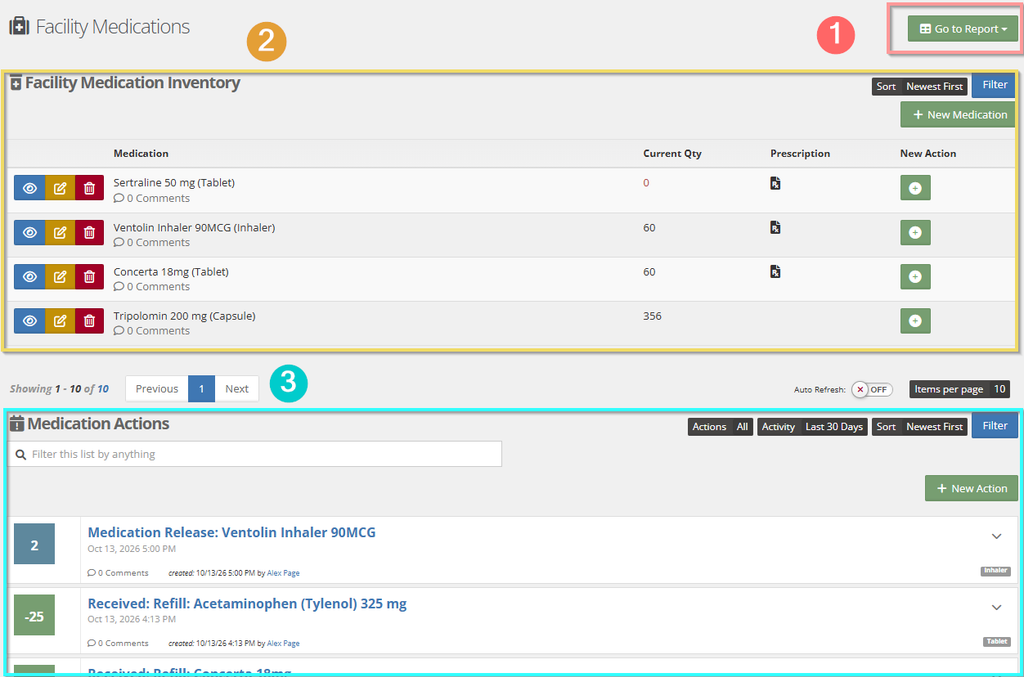Open comments for Sertraline 50 mg
The image size is (1024, 677).
click(x=152, y=198)
